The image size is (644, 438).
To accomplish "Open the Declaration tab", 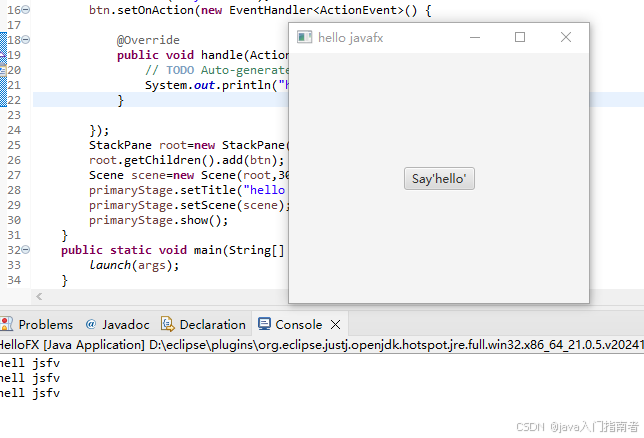I will click(x=203, y=325).
